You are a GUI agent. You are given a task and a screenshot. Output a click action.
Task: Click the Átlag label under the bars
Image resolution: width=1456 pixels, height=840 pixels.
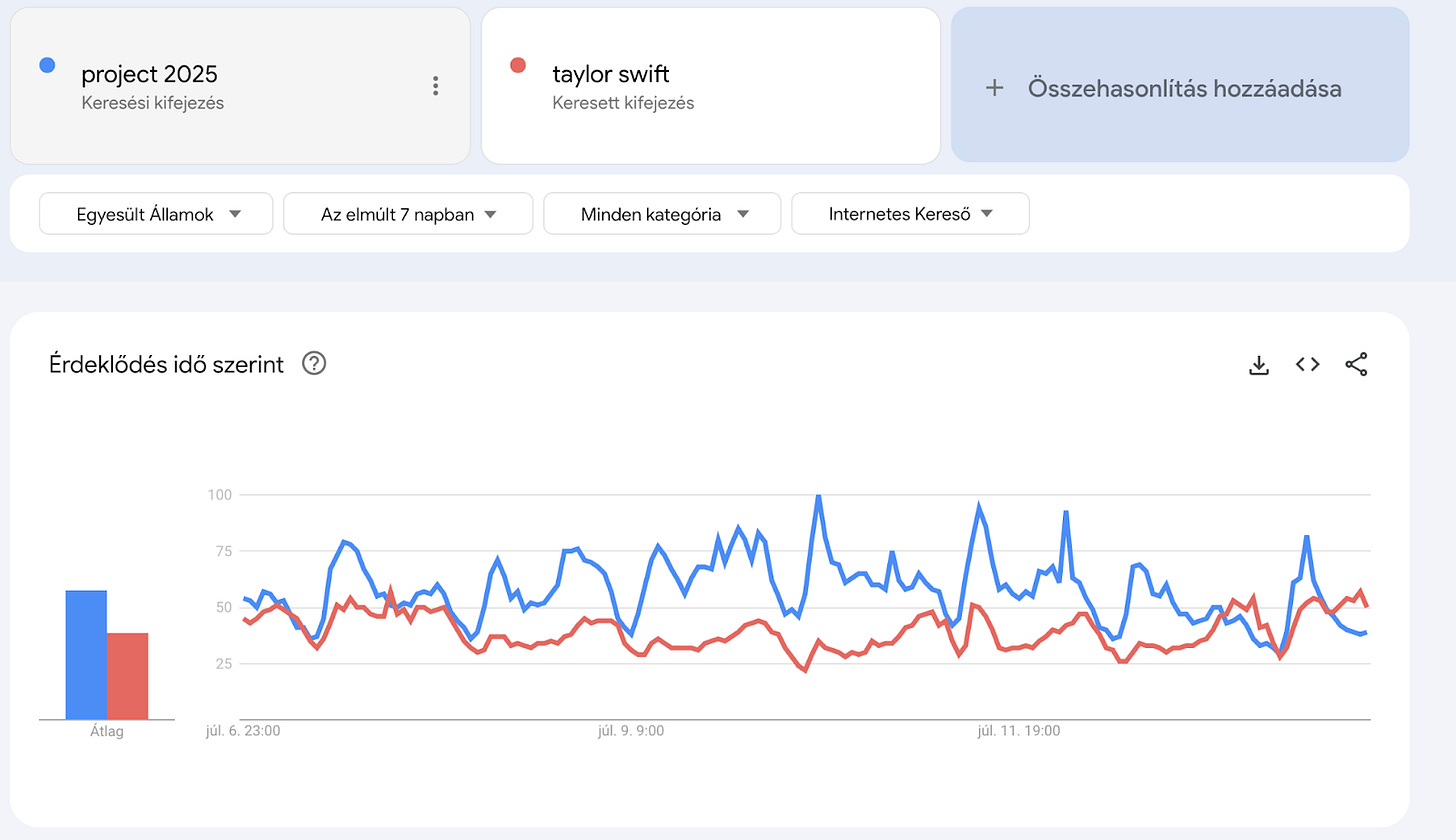tap(107, 732)
